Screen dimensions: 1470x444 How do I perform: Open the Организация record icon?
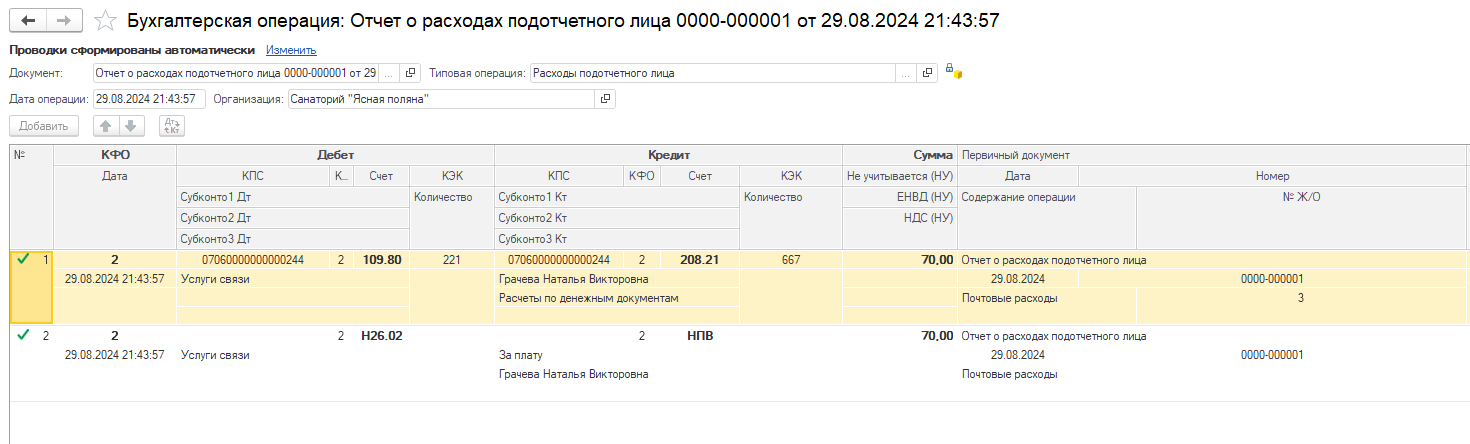[604, 99]
